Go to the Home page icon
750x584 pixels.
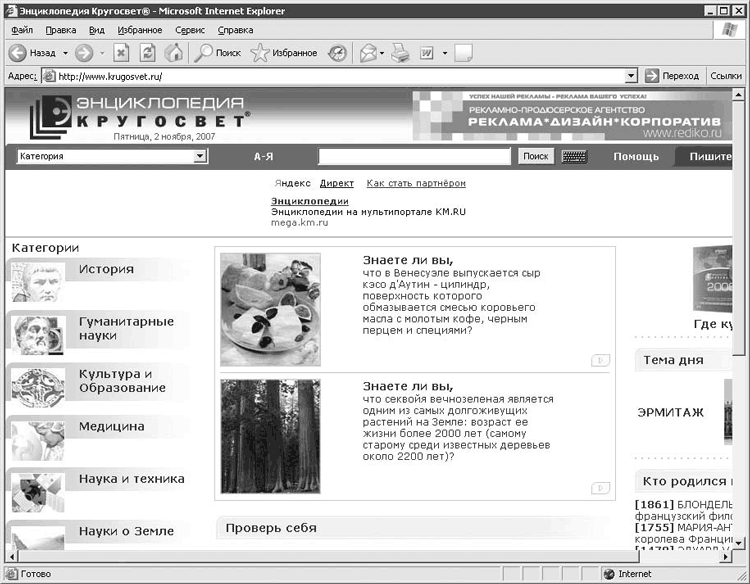[174, 53]
